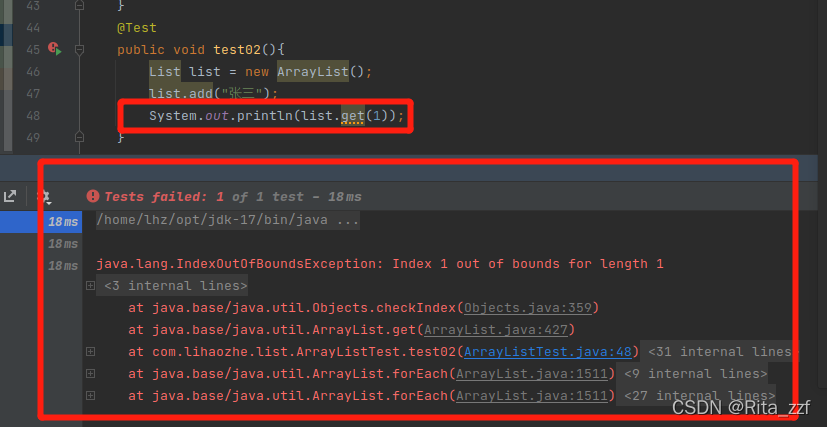Viewport: 827px width, 427px height.
Task: Open ArrayList.java:1511 link before <27 internal lines>
Action: 532,396
